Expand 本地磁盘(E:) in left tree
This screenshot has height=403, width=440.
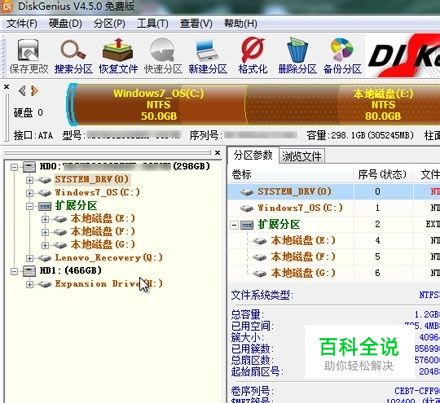(45, 219)
